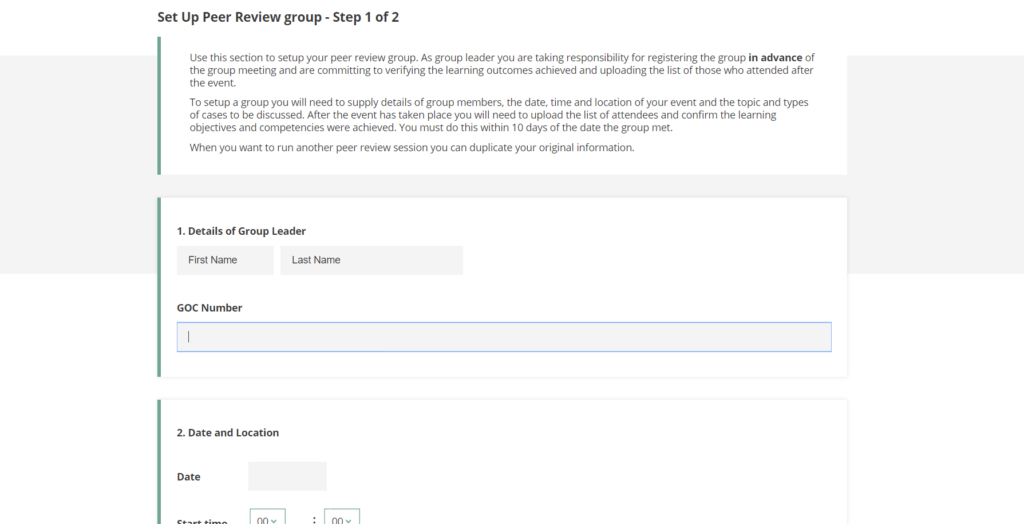
Task: Click the green bar beside Date and Location
Action: click(x=159, y=460)
